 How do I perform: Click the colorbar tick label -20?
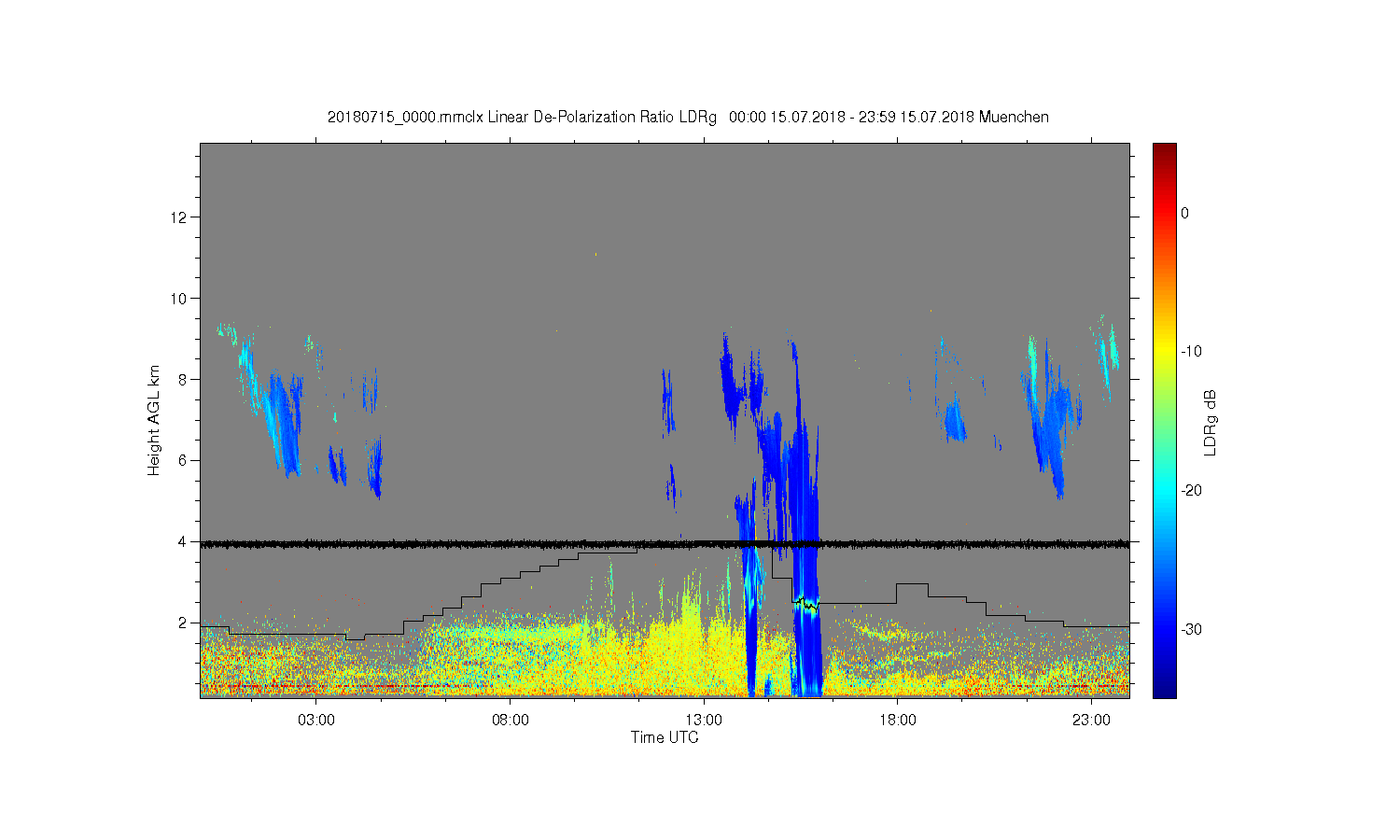pyautogui.click(x=1192, y=491)
